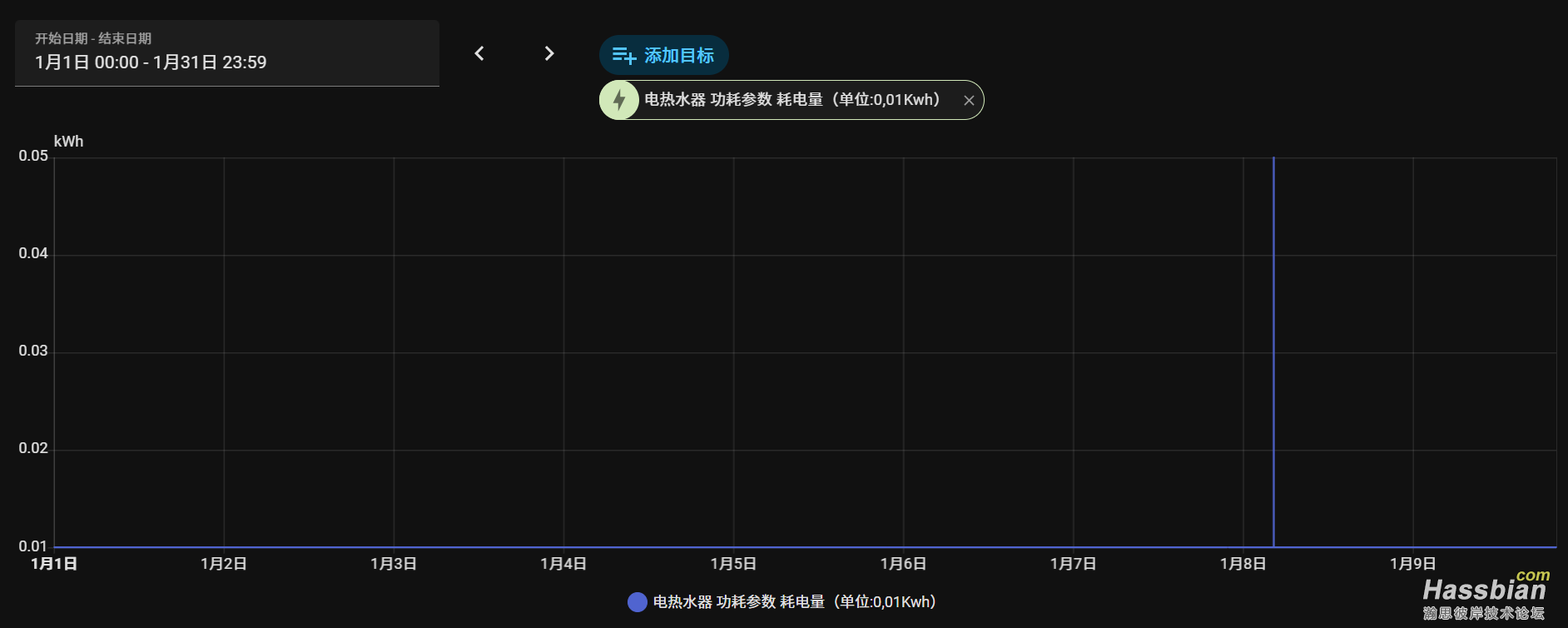
Task: Click the kWh unit label above the axis
Action: [68, 142]
